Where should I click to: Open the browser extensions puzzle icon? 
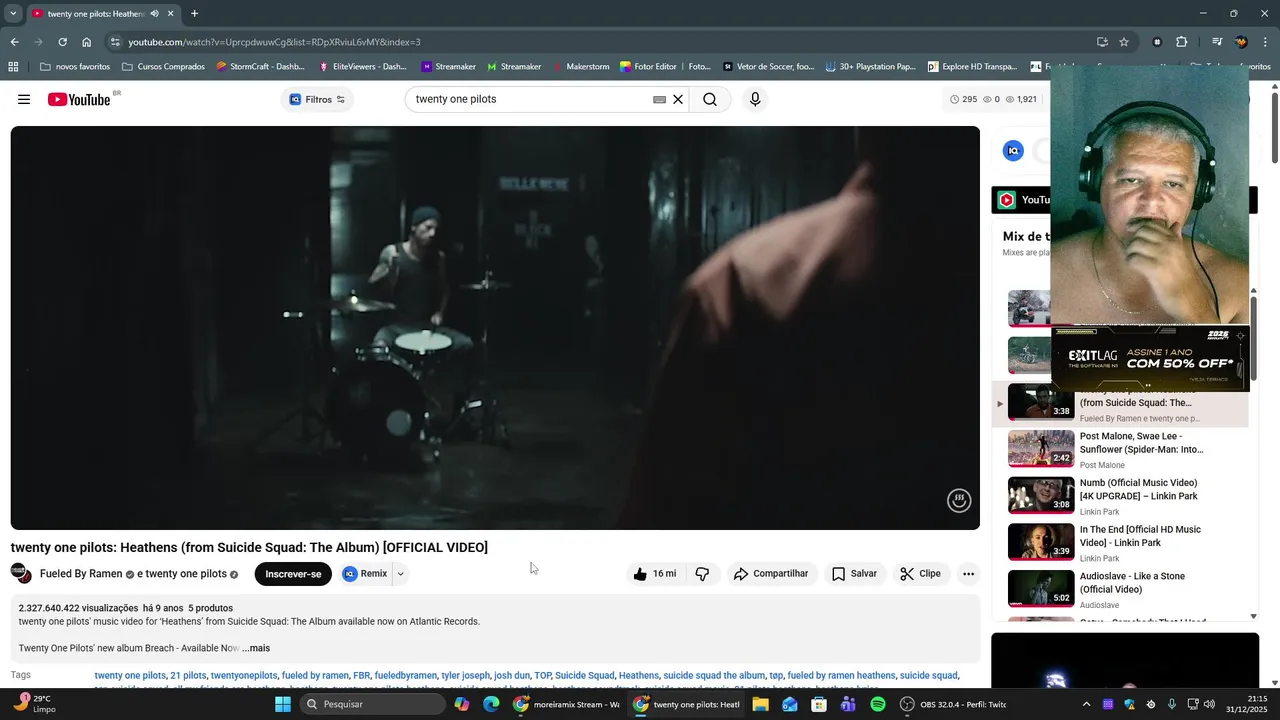pos(1181,42)
